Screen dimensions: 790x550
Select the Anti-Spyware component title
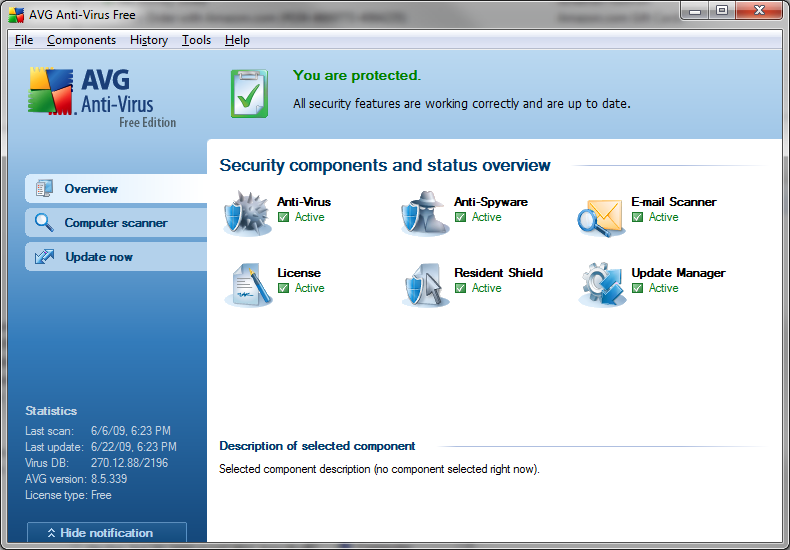point(491,201)
